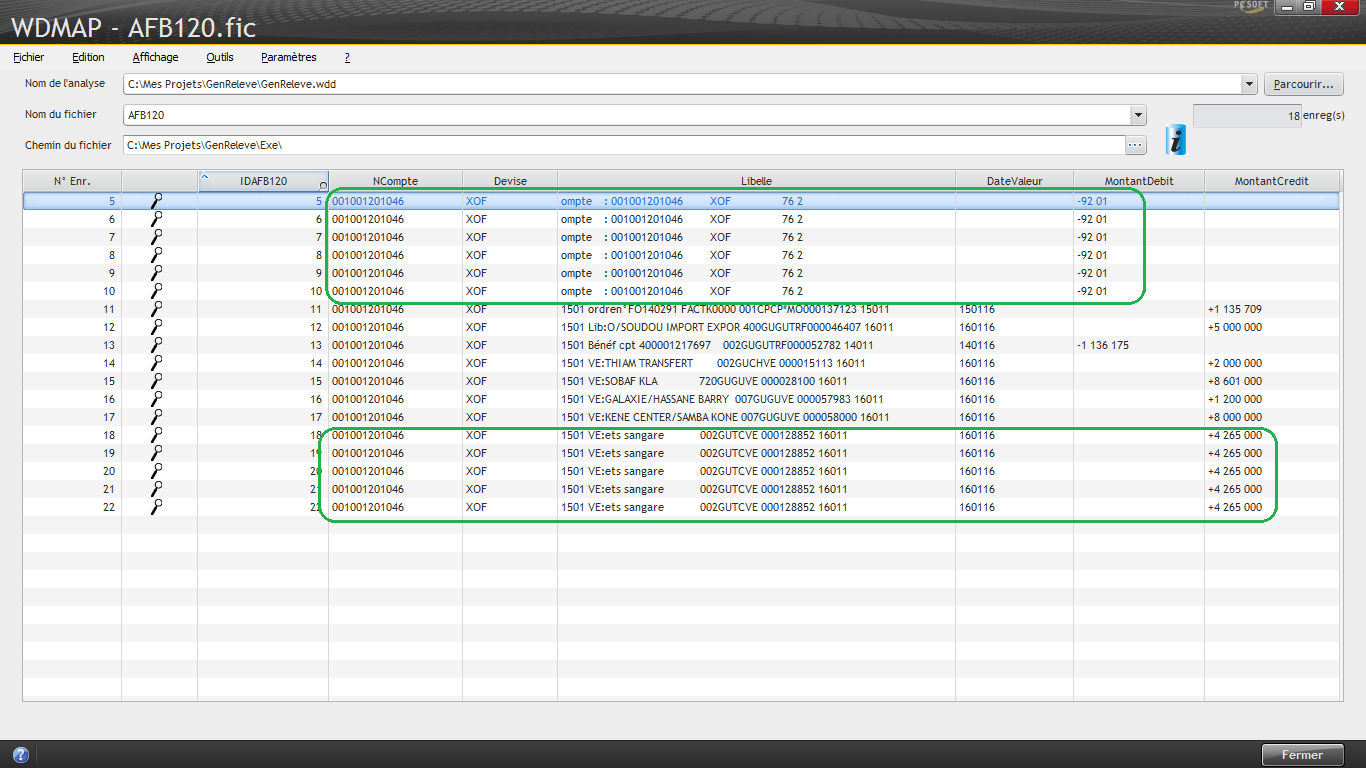The image size is (1366, 768).
Task: Select DateValeur 140116 in record 13
Action: (1014, 345)
